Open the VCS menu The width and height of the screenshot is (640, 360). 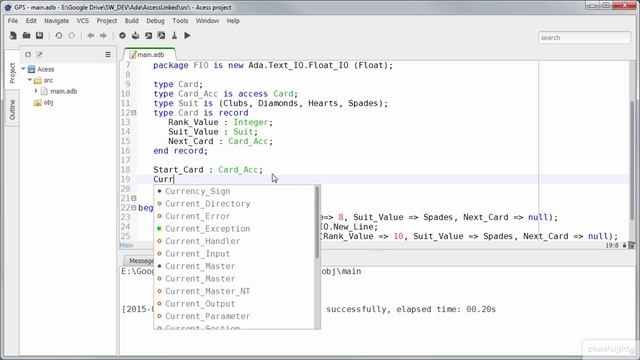pos(82,21)
